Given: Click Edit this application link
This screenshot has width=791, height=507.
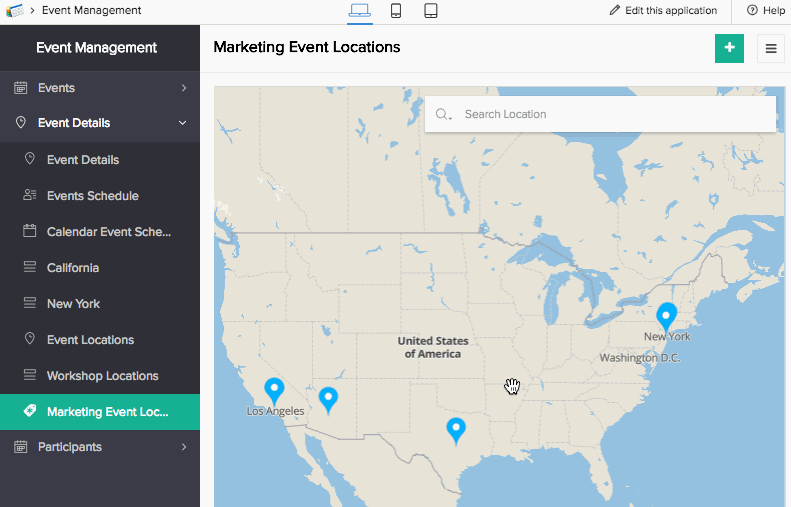Looking at the screenshot, I should [663, 11].
